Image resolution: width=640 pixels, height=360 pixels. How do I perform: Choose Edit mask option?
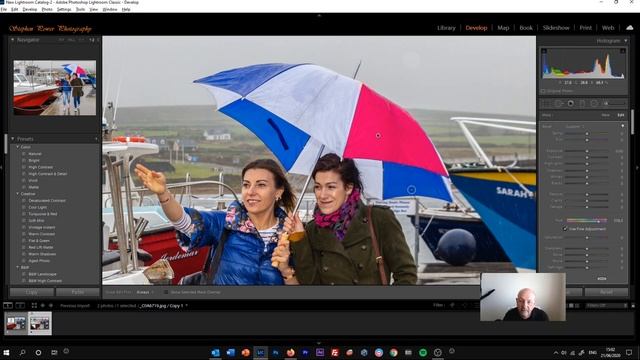tap(620, 115)
